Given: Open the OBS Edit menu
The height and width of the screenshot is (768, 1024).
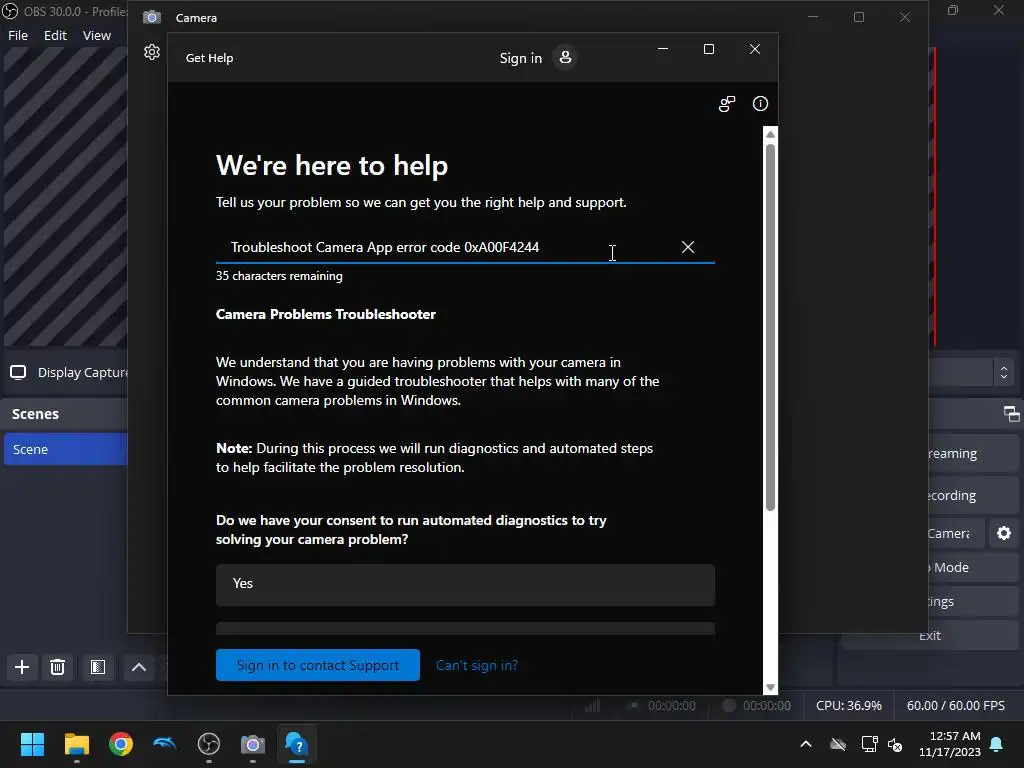Looking at the screenshot, I should tap(55, 35).
